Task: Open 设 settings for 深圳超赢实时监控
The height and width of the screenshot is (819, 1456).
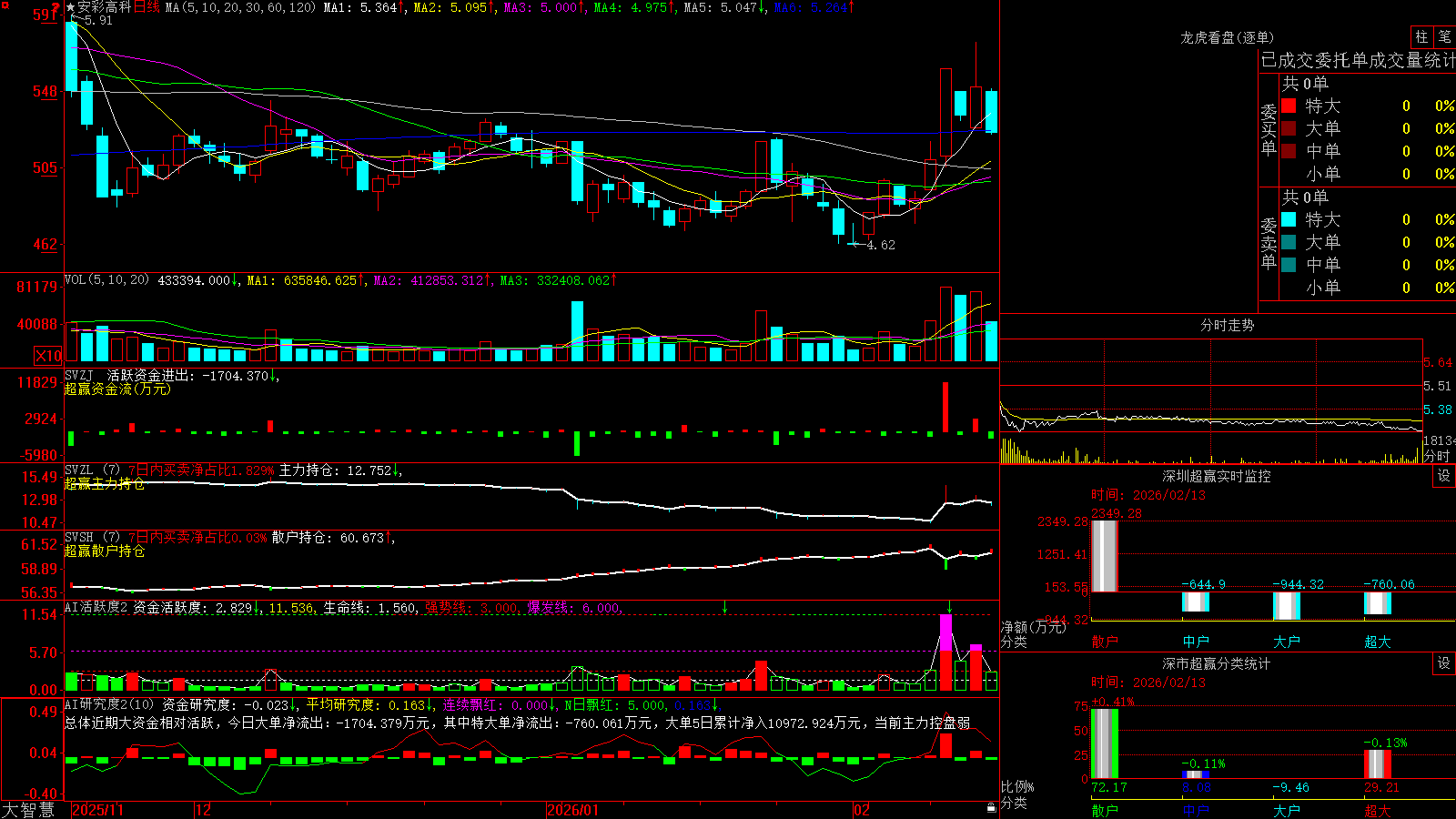Action: click(1444, 476)
